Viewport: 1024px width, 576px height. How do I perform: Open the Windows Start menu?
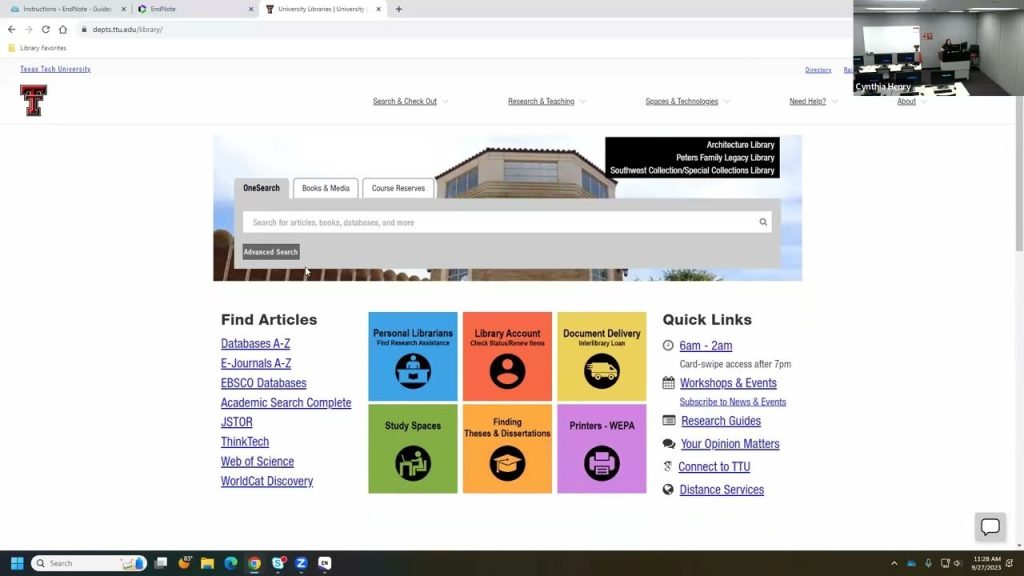tap(18, 563)
